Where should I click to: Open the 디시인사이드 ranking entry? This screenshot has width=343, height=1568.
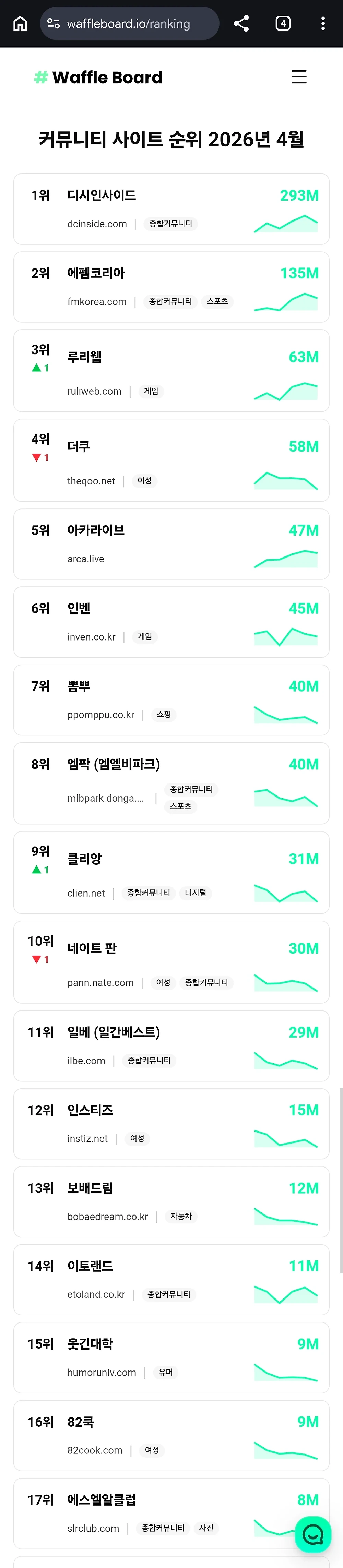point(102,195)
